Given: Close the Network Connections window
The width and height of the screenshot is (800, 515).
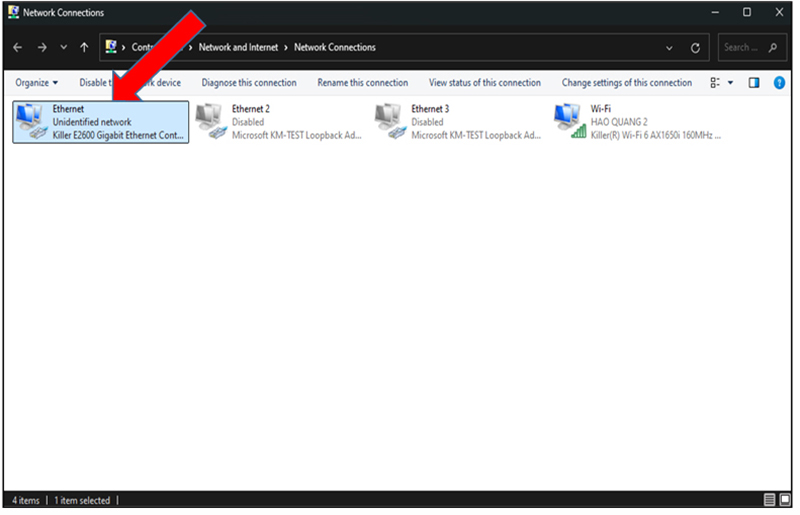Looking at the screenshot, I should point(779,12).
